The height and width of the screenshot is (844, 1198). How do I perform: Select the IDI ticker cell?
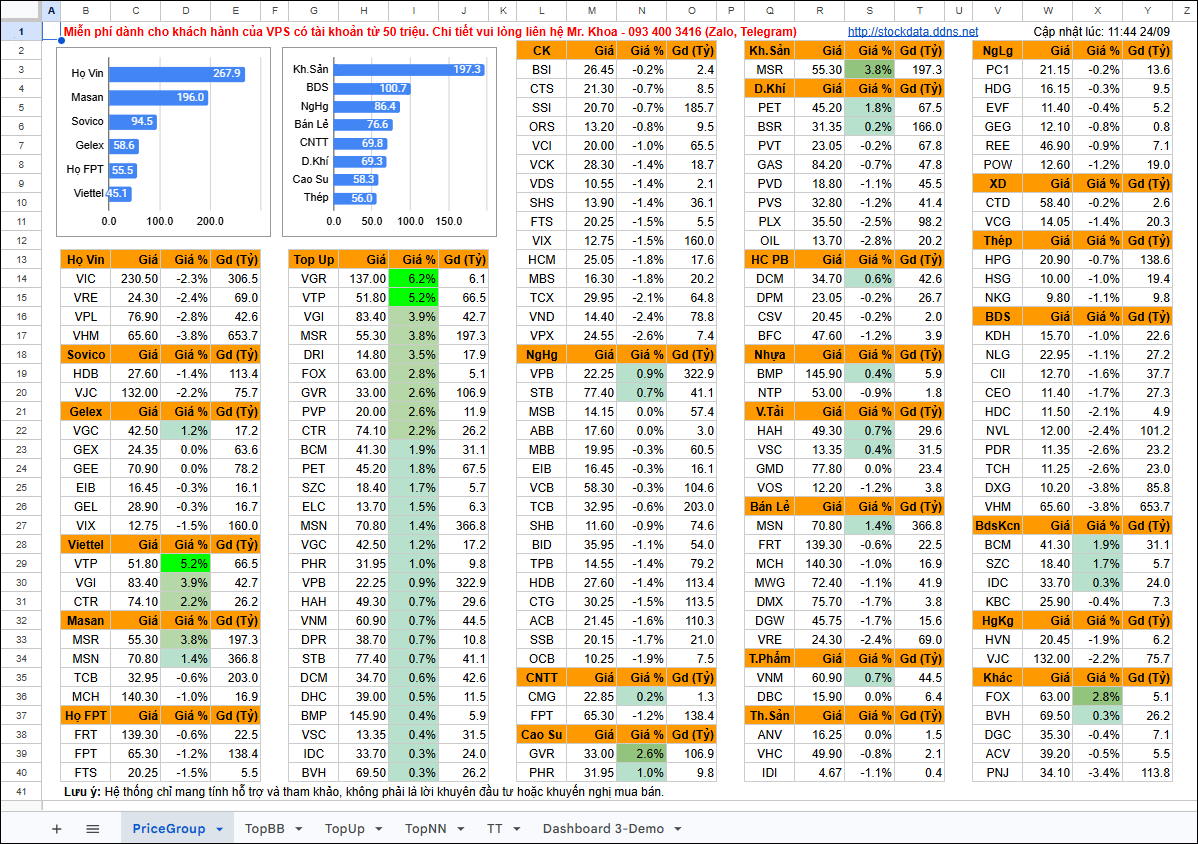coord(769,772)
